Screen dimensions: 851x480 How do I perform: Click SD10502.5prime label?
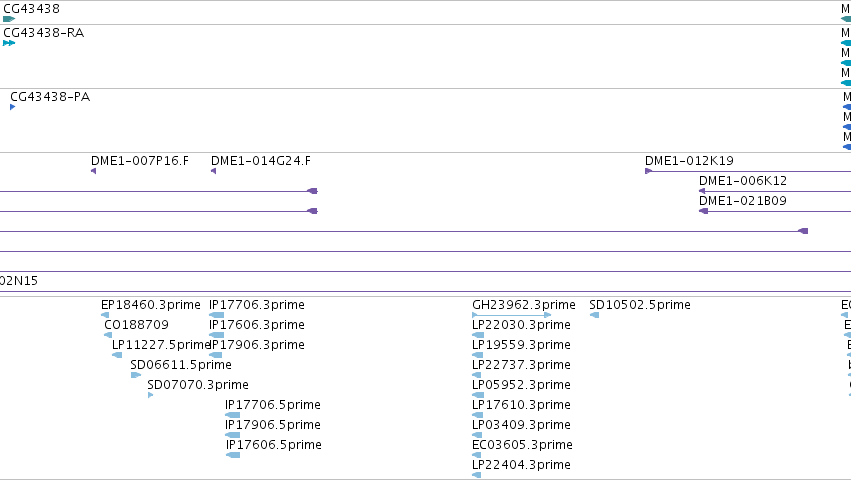[x=640, y=305]
